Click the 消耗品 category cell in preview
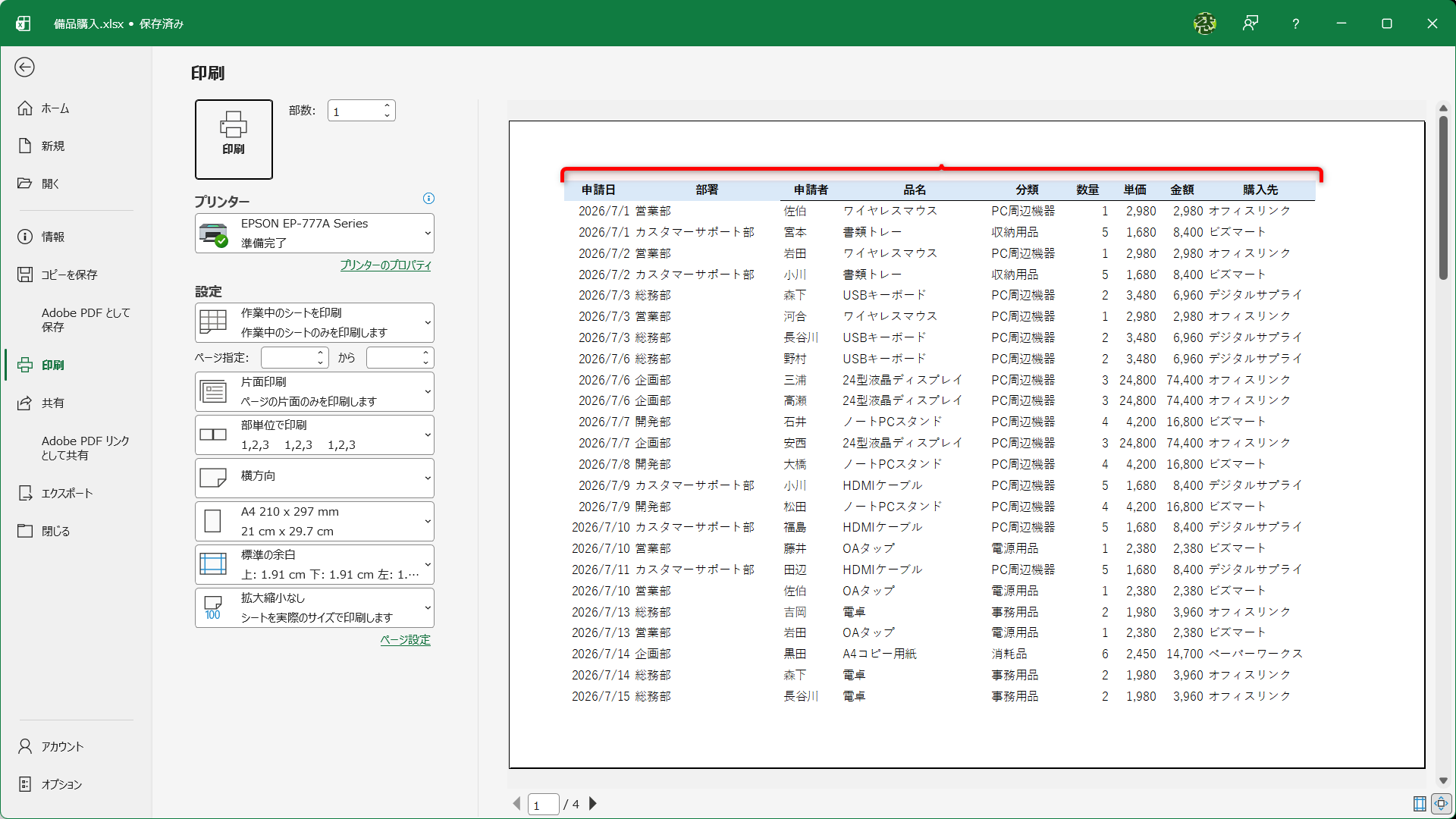The width and height of the screenshot is (1456, 819). point(1009,654)
